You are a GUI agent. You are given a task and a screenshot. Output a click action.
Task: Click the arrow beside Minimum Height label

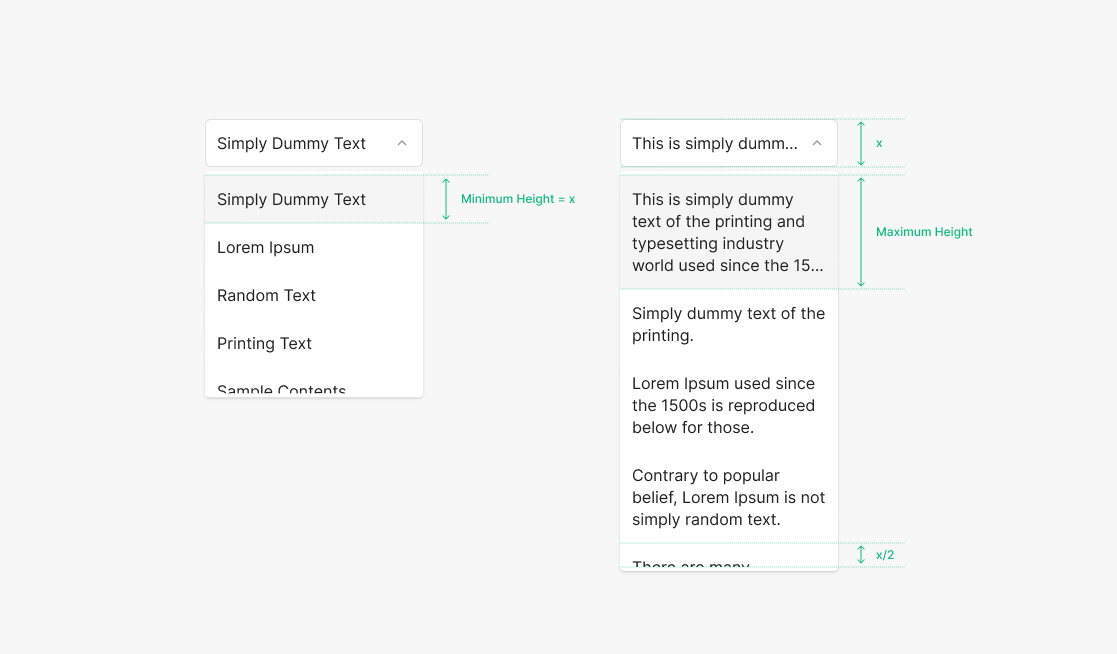coord(446,199)
